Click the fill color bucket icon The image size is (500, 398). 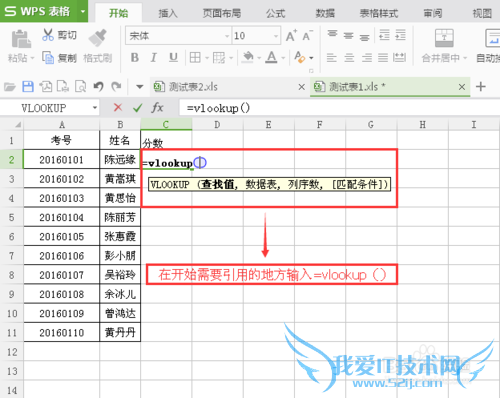248,58
